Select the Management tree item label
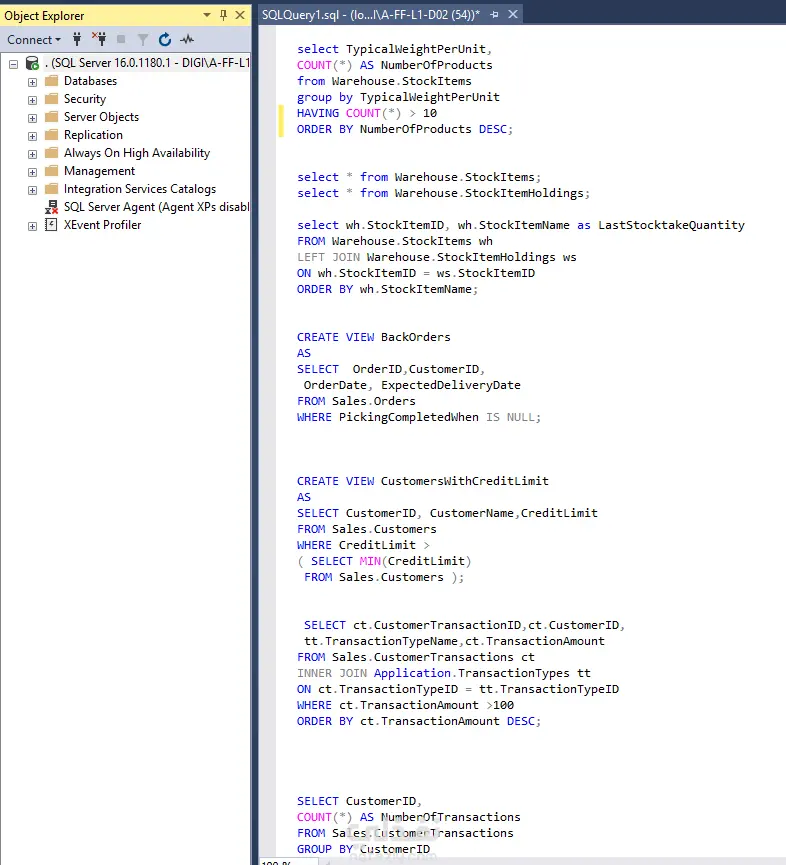Viewport: 786px width, 865px height. [x=99, y=171]
